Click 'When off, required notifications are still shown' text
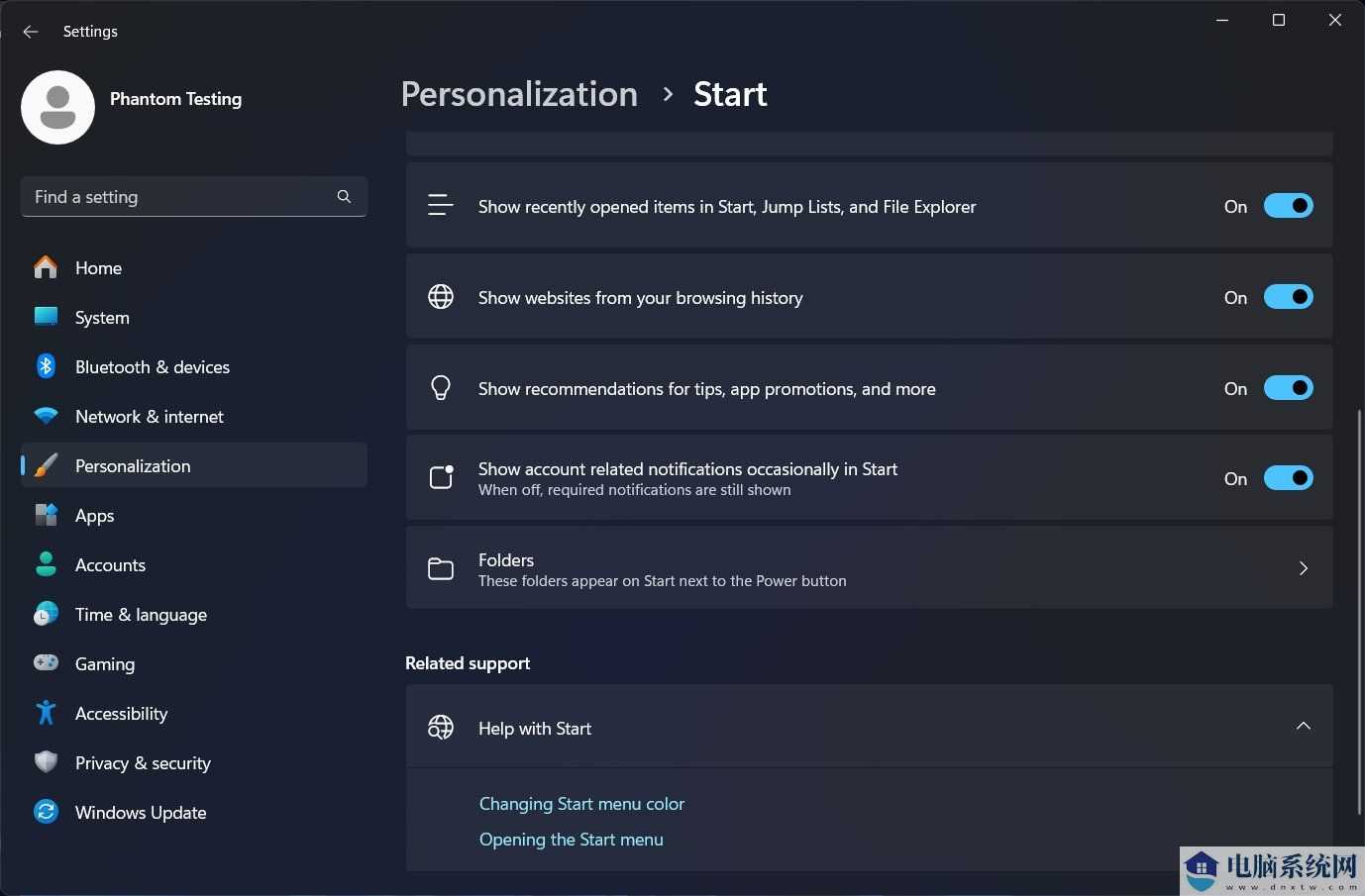 pos(635,490)
